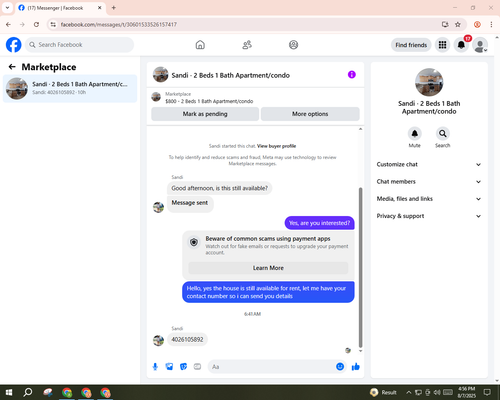The image size is (500, 400).
Task: Click message bubble '4026105892'
Action: click(x=187, y=340)
